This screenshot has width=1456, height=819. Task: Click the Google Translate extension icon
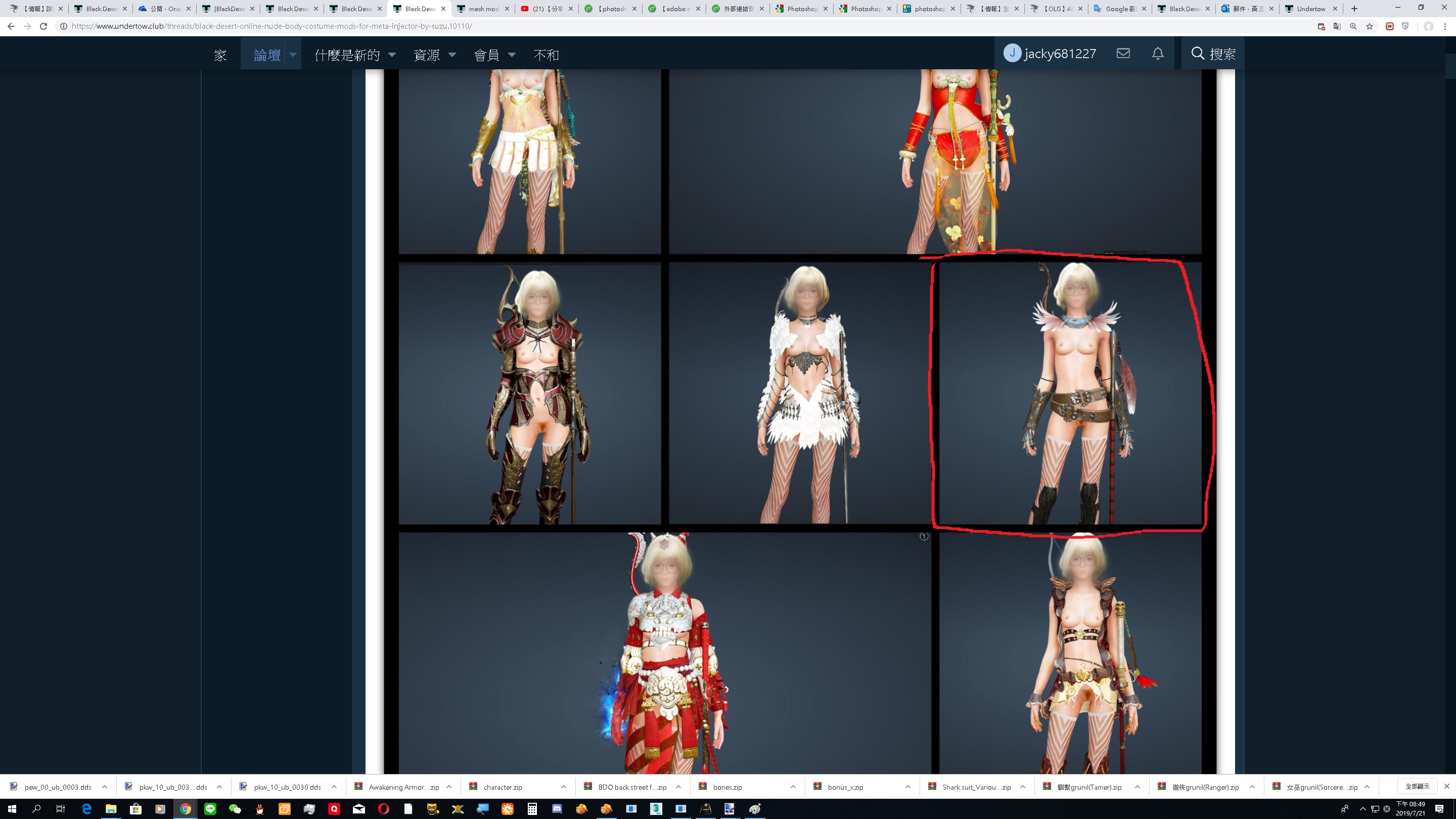(x=1337, y=26)
